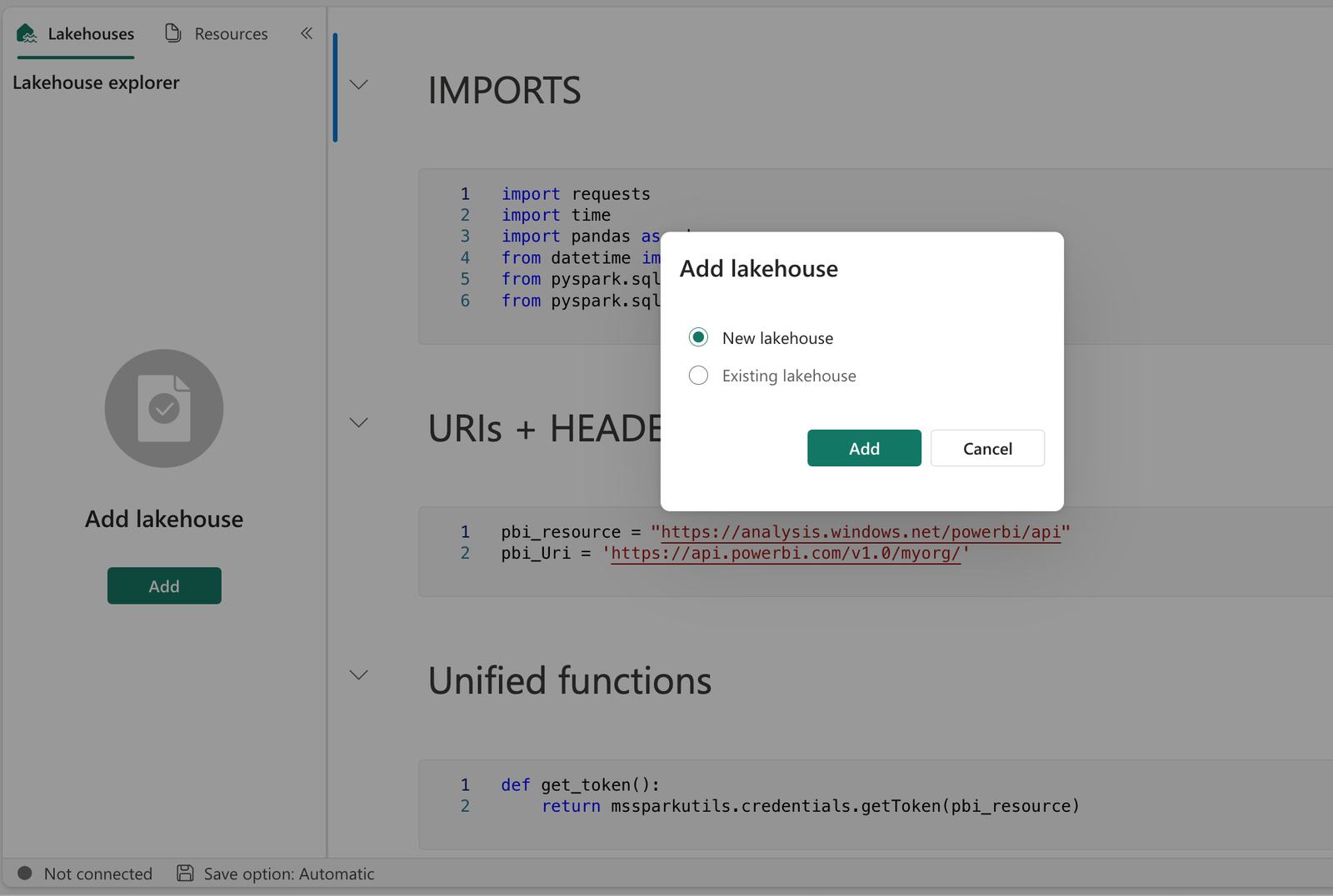Image resolution: width=1333 pixels, height=896 pixels.
Task: Select the Lakehouses tab
Action: coord(90,33)
